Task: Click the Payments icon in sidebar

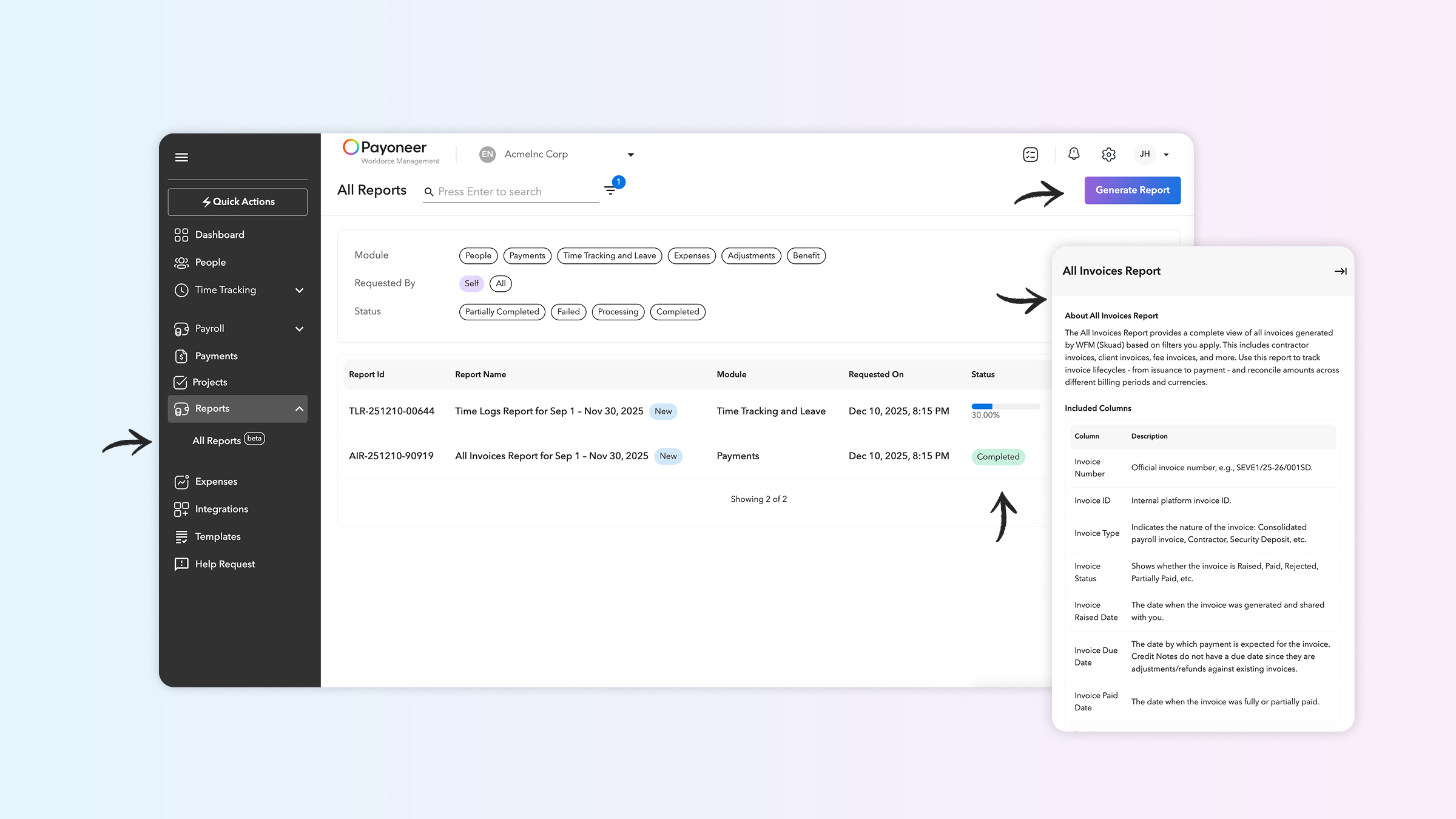Action: (x=182, y=356)
